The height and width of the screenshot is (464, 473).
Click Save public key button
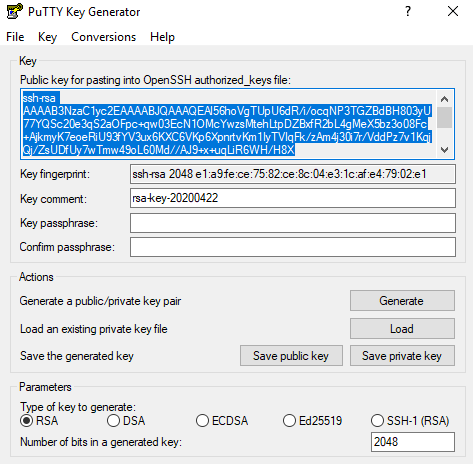(291, 356)
